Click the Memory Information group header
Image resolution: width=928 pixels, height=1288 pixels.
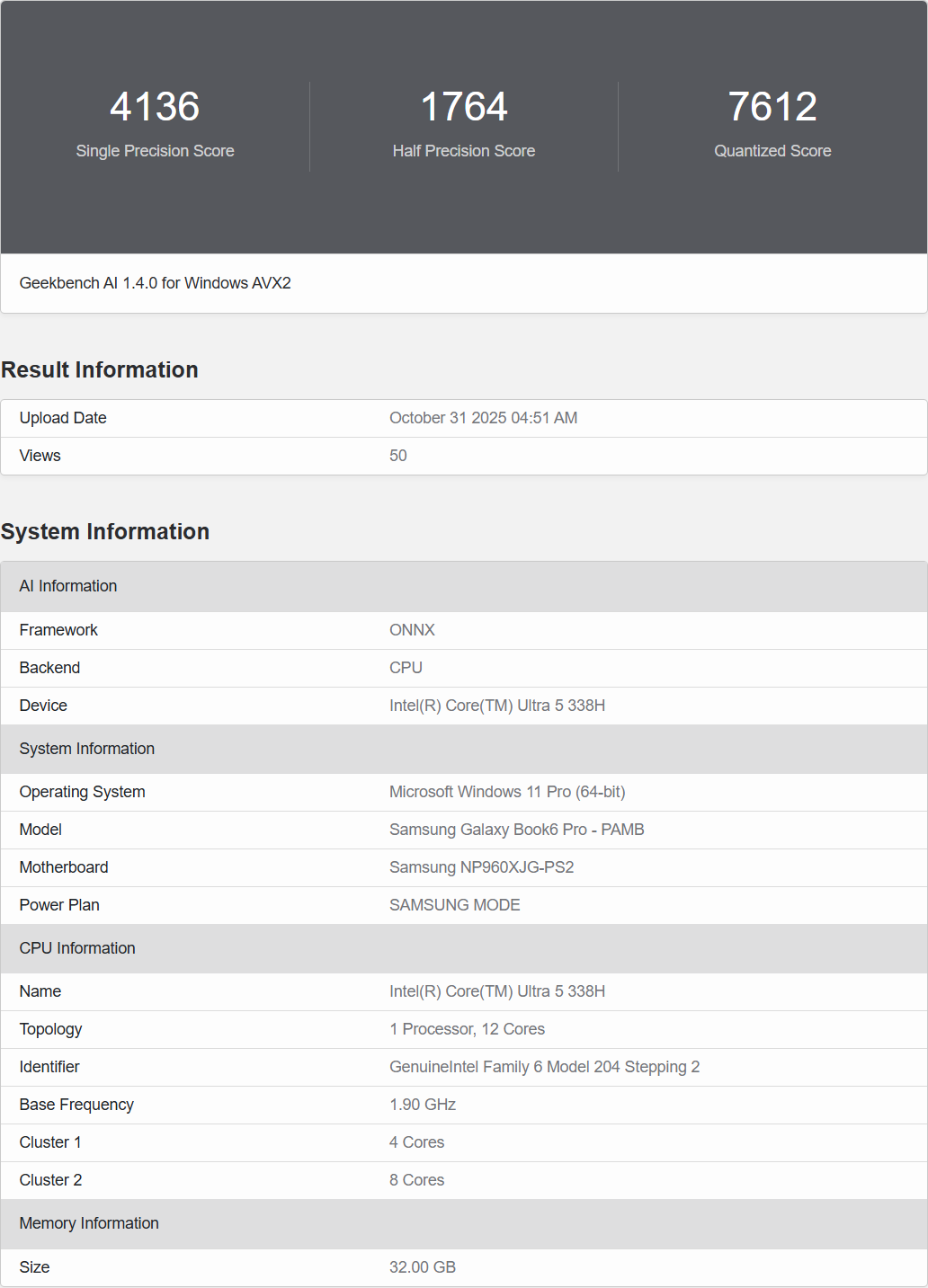click(x=89, y=1223)
